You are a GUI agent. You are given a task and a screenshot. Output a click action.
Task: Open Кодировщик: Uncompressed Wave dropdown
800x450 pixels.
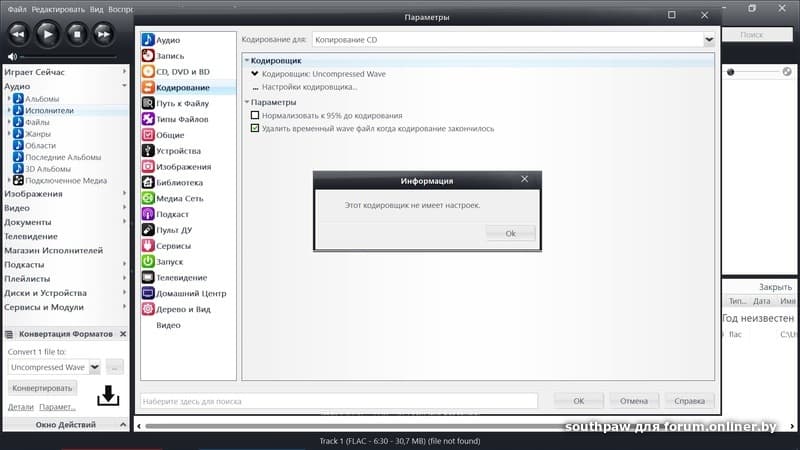point(255,74)
